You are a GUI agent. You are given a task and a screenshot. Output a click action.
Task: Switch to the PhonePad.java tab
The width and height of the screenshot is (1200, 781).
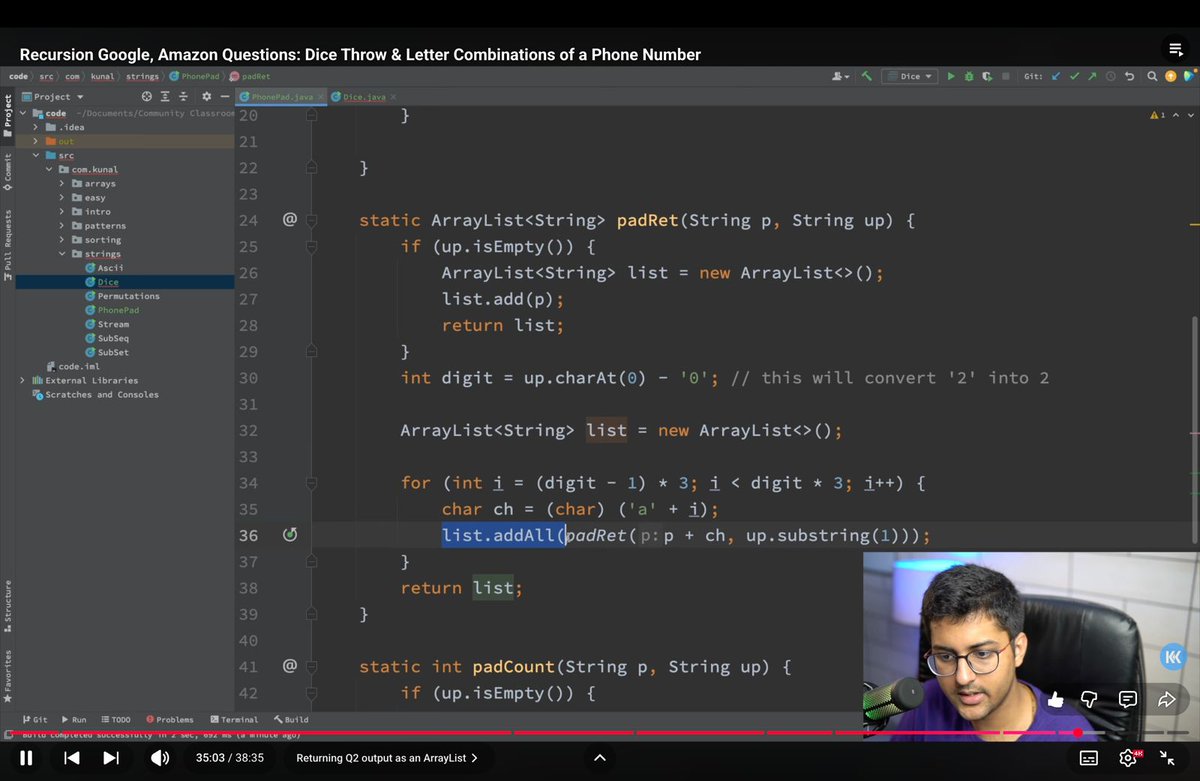tap(281, 97)
